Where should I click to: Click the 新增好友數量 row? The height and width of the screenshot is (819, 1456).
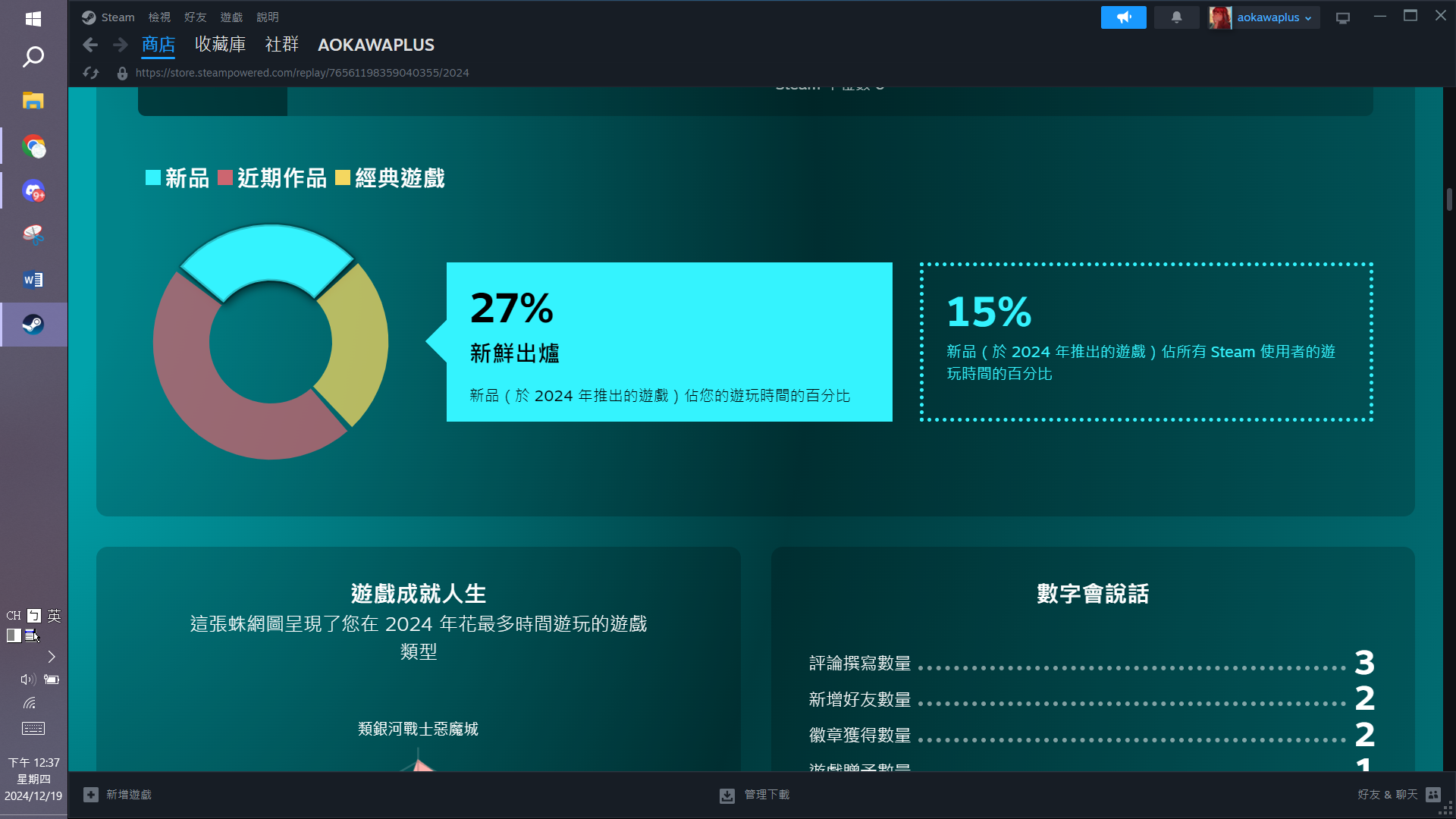coord(1092,699)
